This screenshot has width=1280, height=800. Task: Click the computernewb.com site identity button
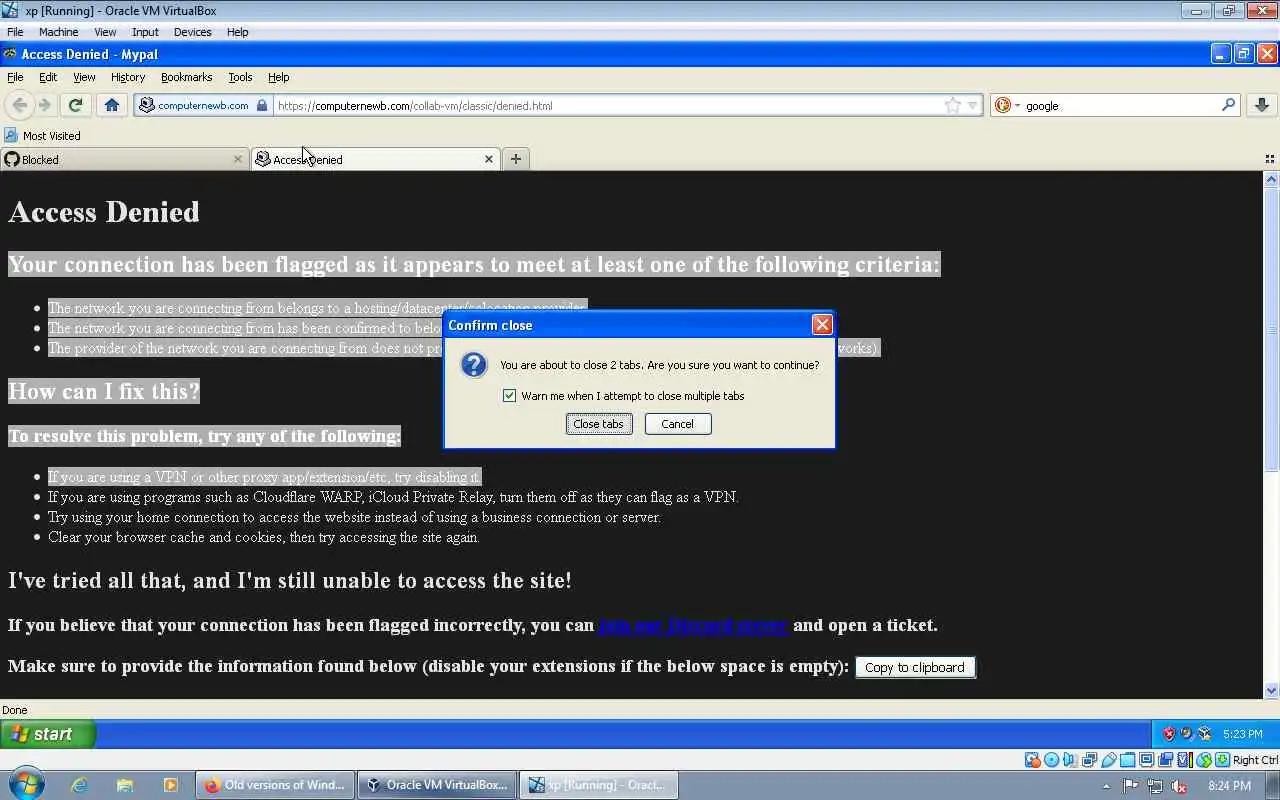pyautogui.click(x=203, y=105)
